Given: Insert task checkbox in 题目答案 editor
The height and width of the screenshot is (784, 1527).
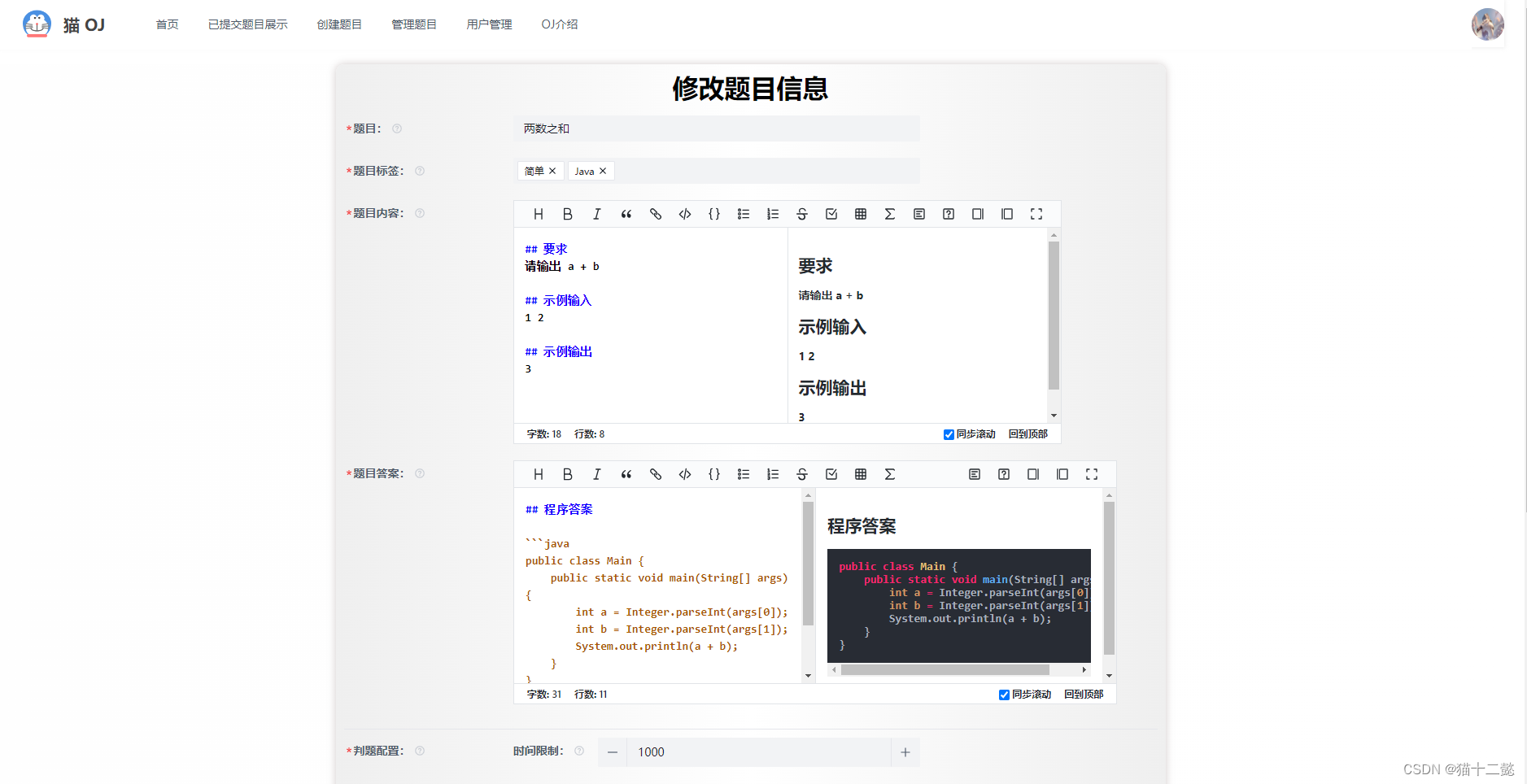Looking at the screenshot, I should pyautogui.click(x=831, y=474).
